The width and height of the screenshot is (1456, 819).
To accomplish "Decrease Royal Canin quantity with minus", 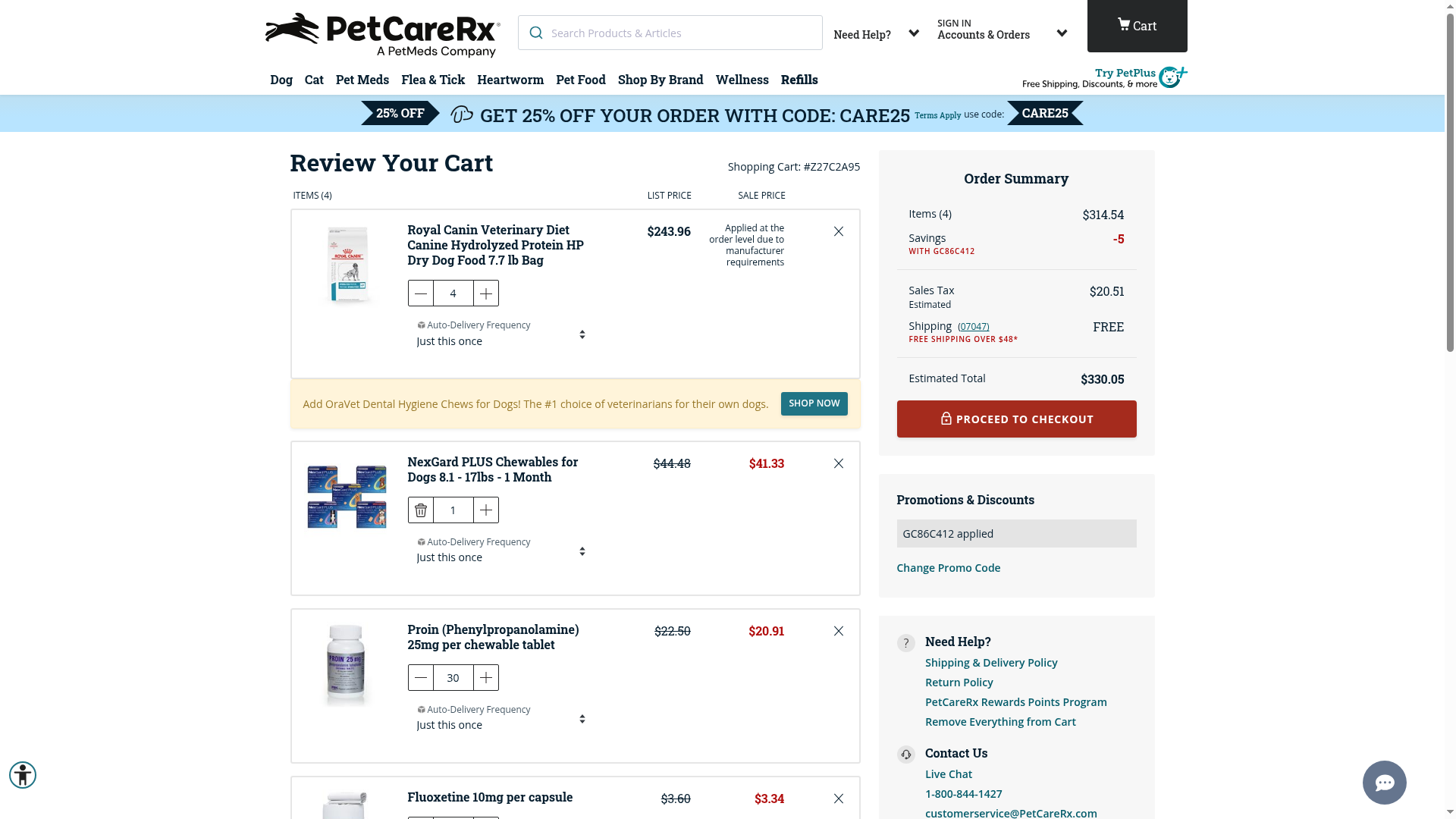I will pyautogui.click(x=421, y=293).
